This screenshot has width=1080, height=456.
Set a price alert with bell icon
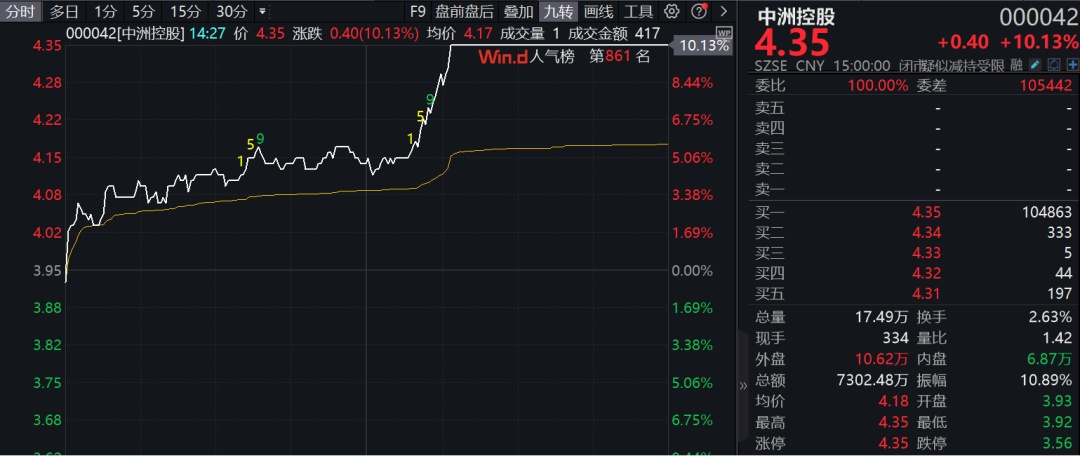1052,65
